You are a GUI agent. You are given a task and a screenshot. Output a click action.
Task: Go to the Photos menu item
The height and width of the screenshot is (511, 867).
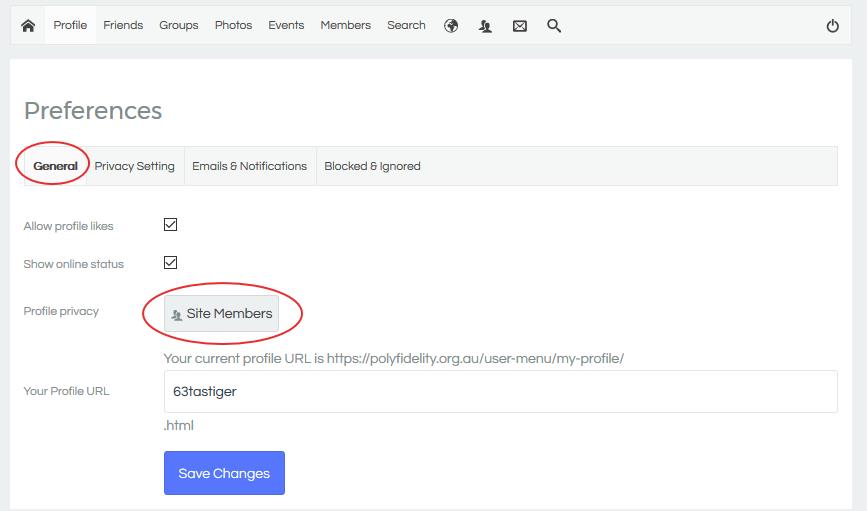click(x=233, y=25)
